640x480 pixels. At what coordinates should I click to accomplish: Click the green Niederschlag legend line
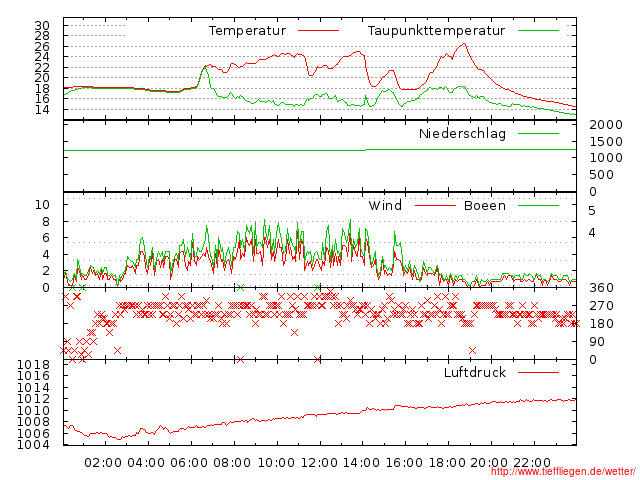(538, 133)
